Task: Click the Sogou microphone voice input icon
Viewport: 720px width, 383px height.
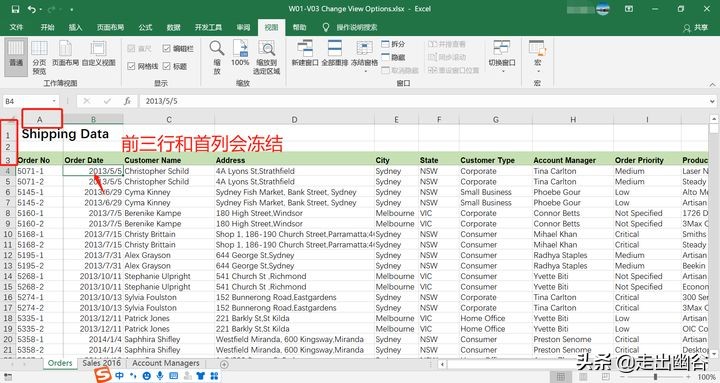Action: 160,376
